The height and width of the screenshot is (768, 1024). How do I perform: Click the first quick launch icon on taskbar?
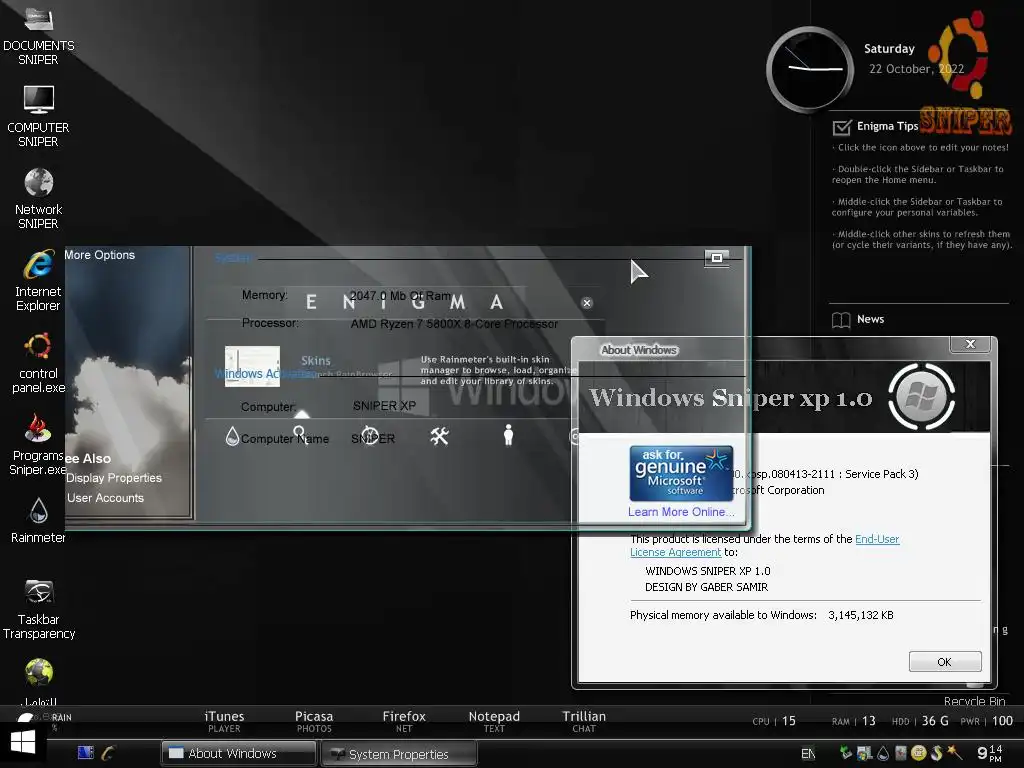pyautogui.click(x=86, y=753)
